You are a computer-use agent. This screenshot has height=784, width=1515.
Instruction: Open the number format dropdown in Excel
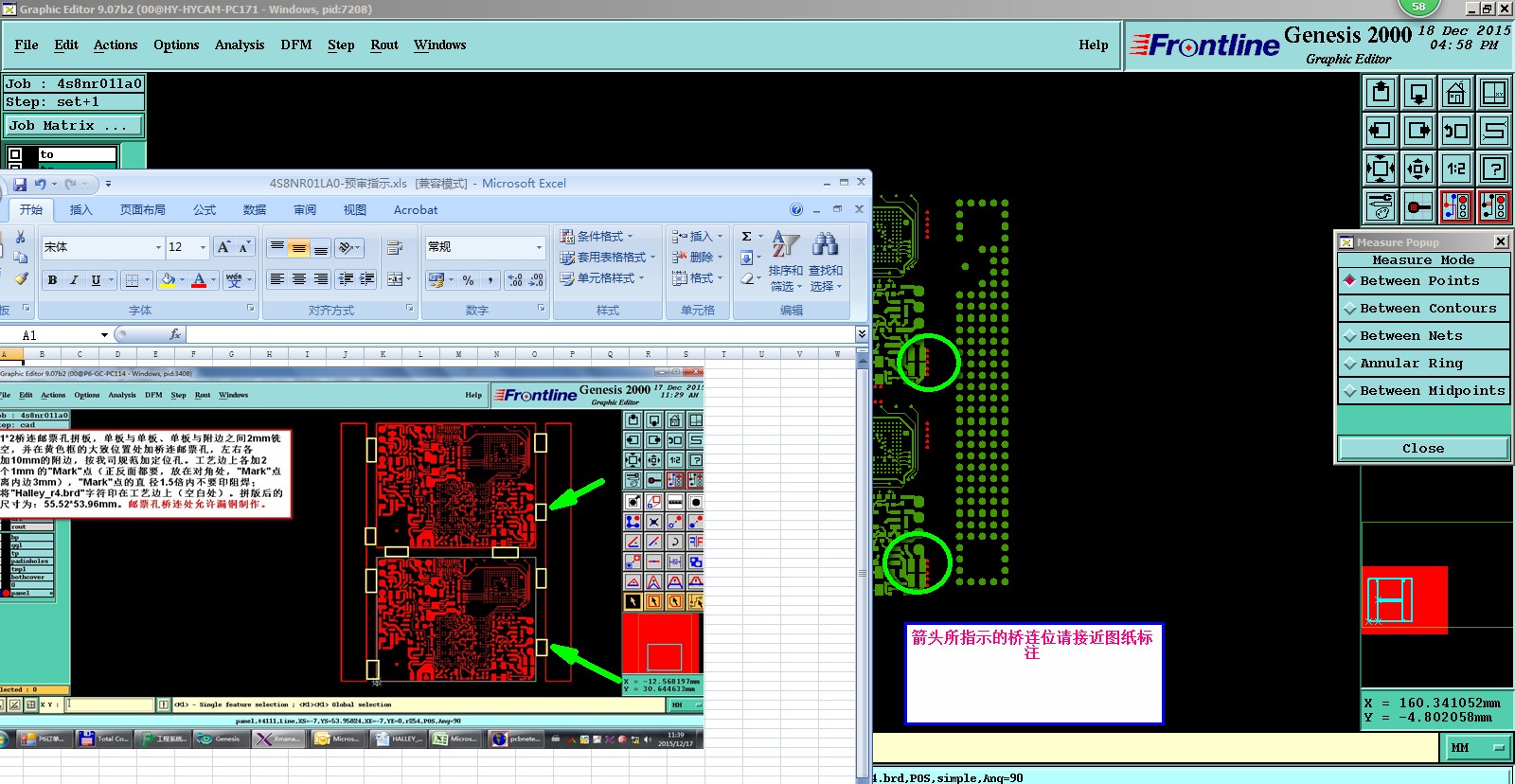click(x=539, y=247)
